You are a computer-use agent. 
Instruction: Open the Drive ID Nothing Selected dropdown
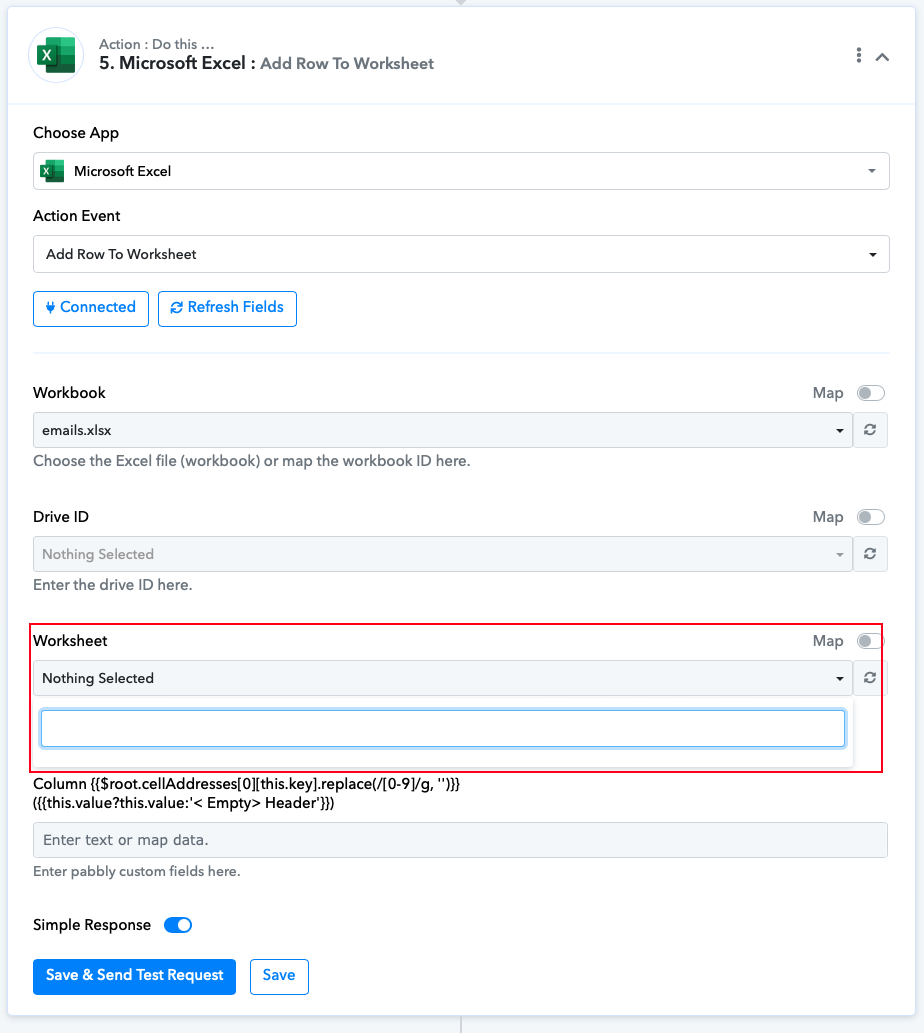tap(443, 554)
